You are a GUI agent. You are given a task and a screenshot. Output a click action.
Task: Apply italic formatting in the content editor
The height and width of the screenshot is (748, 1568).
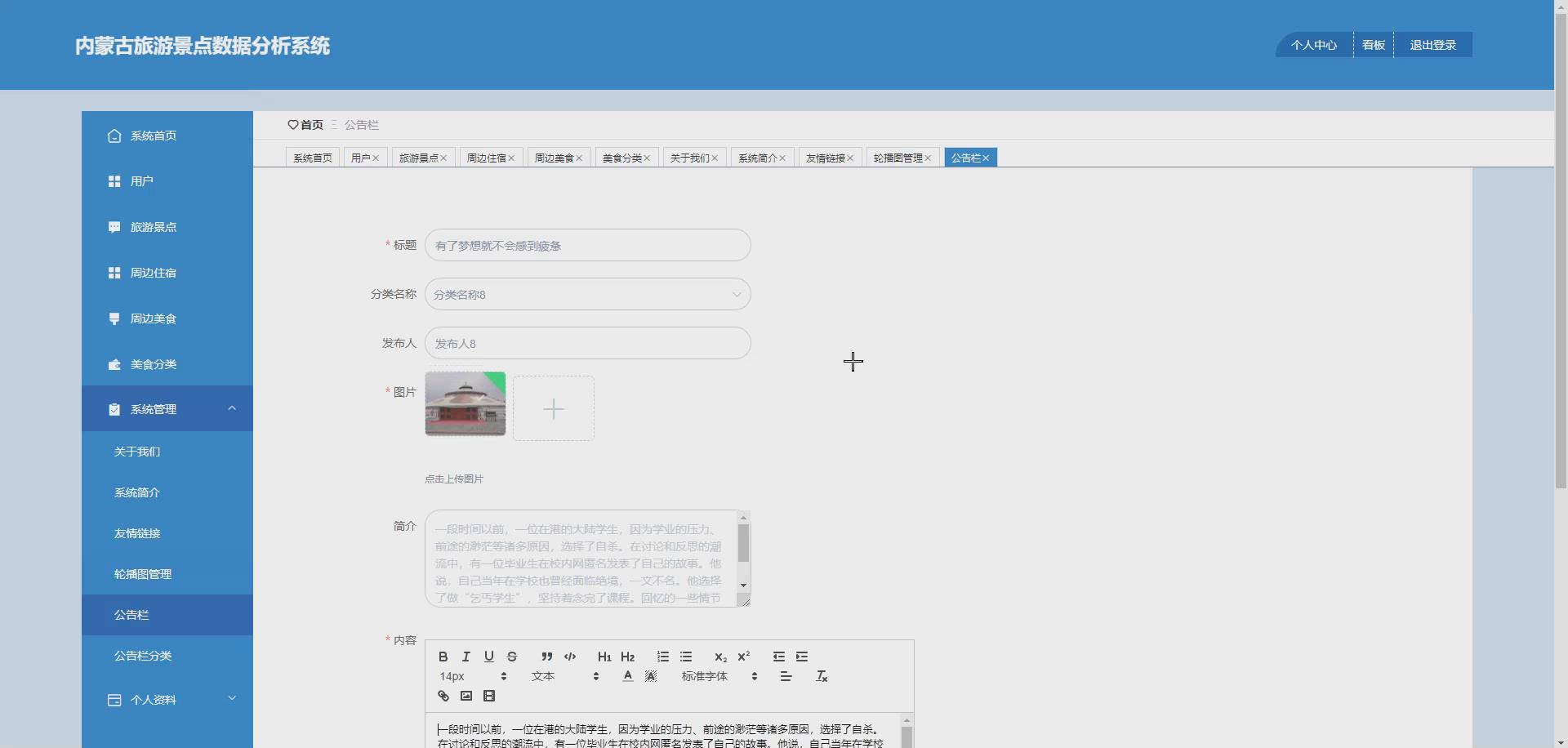tap(465, 657)
